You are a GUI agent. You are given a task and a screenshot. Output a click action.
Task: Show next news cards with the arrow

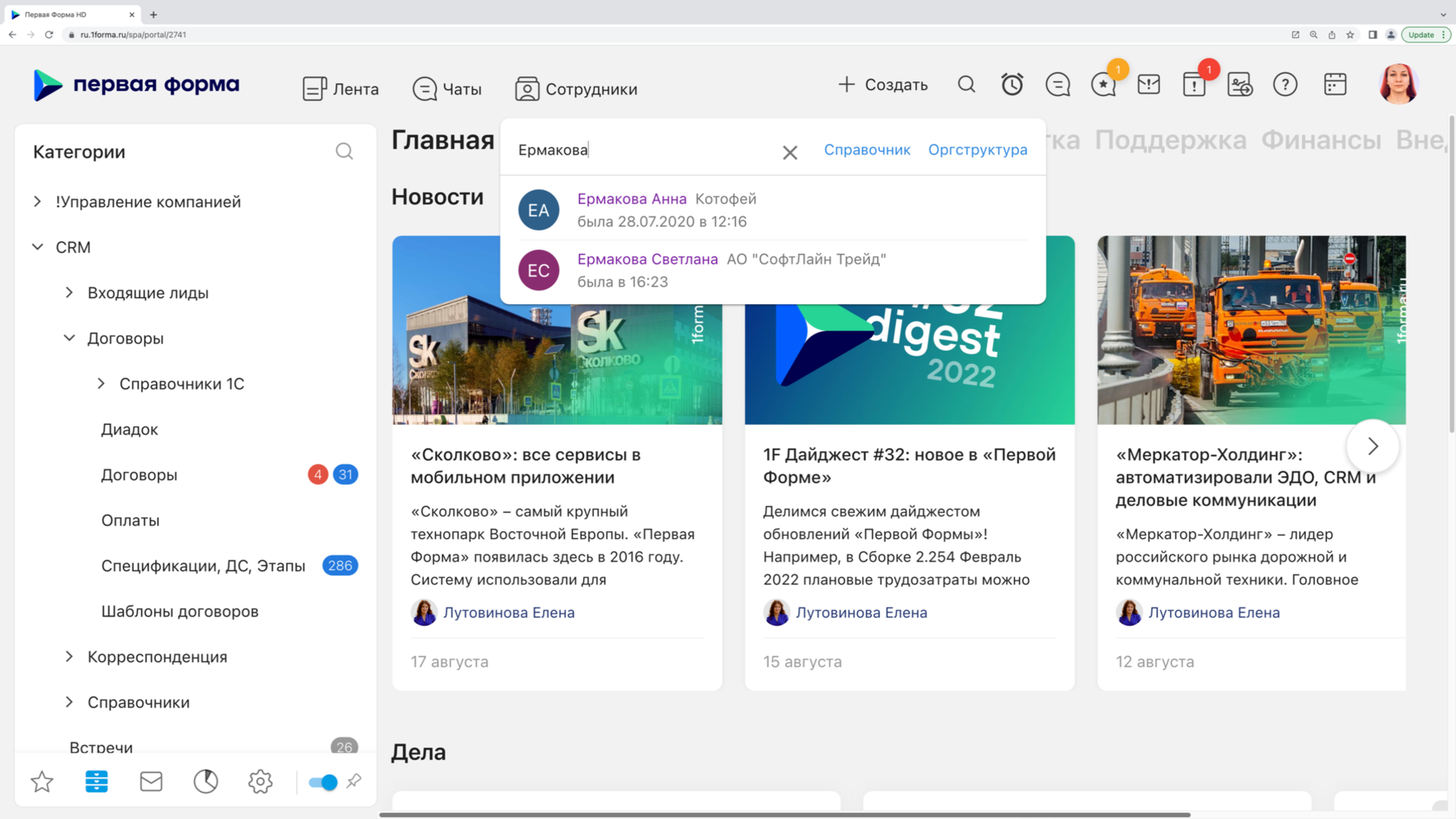[x=1373, y=446]
